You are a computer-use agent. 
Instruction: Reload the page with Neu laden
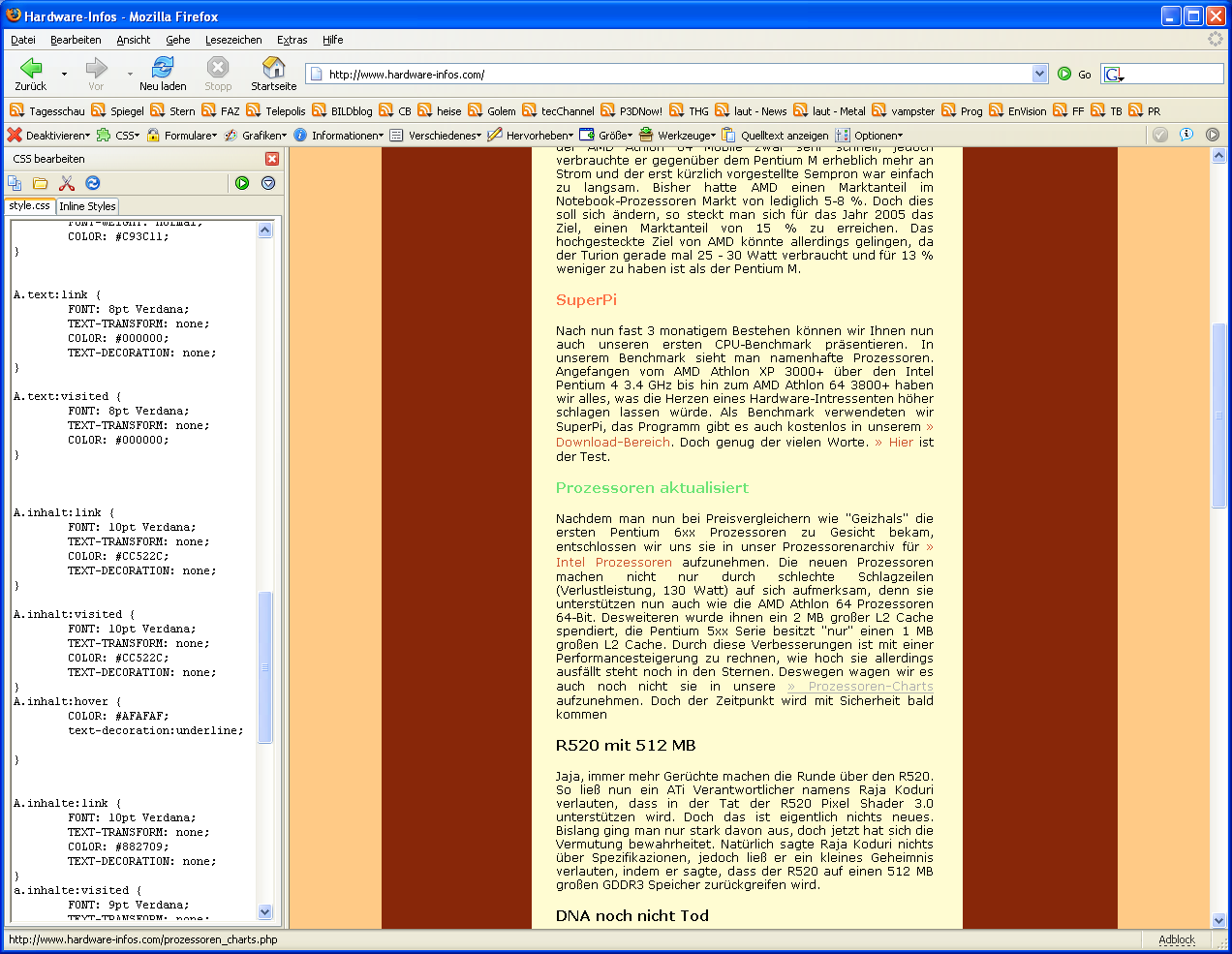click(163, 74)
